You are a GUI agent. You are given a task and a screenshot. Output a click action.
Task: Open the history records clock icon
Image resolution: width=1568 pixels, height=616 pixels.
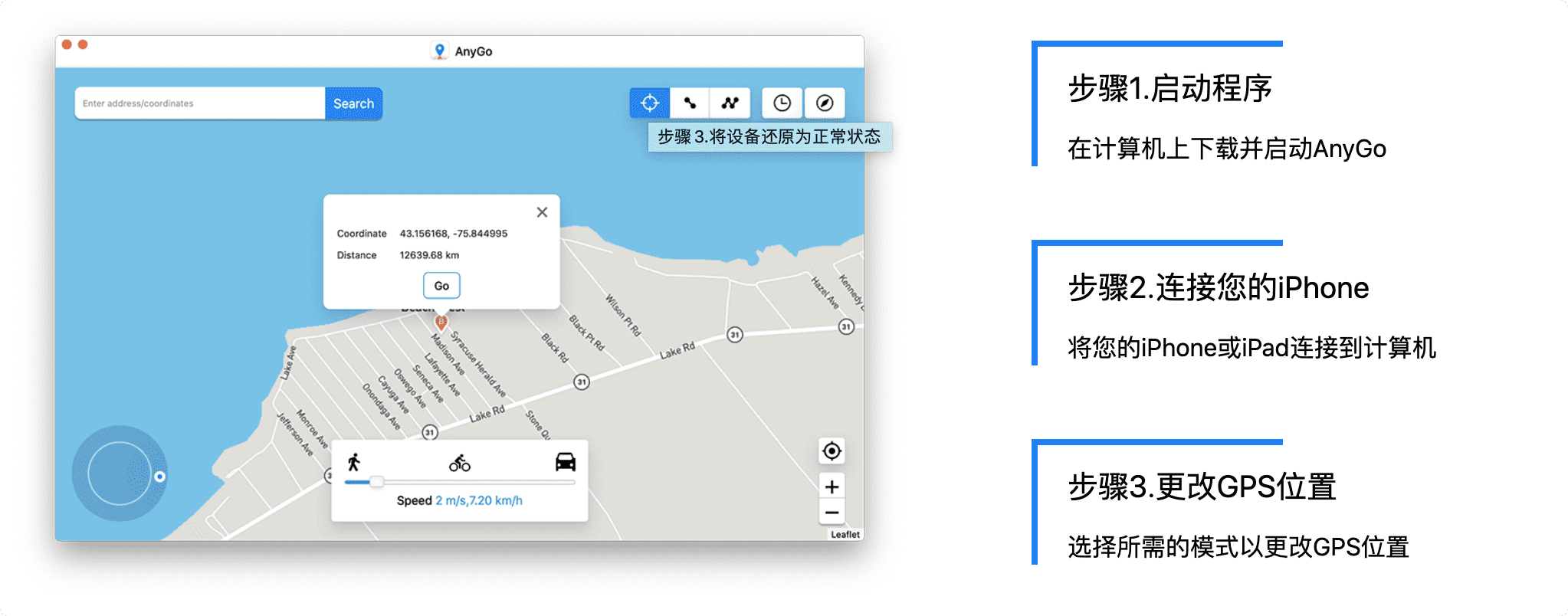782,103
